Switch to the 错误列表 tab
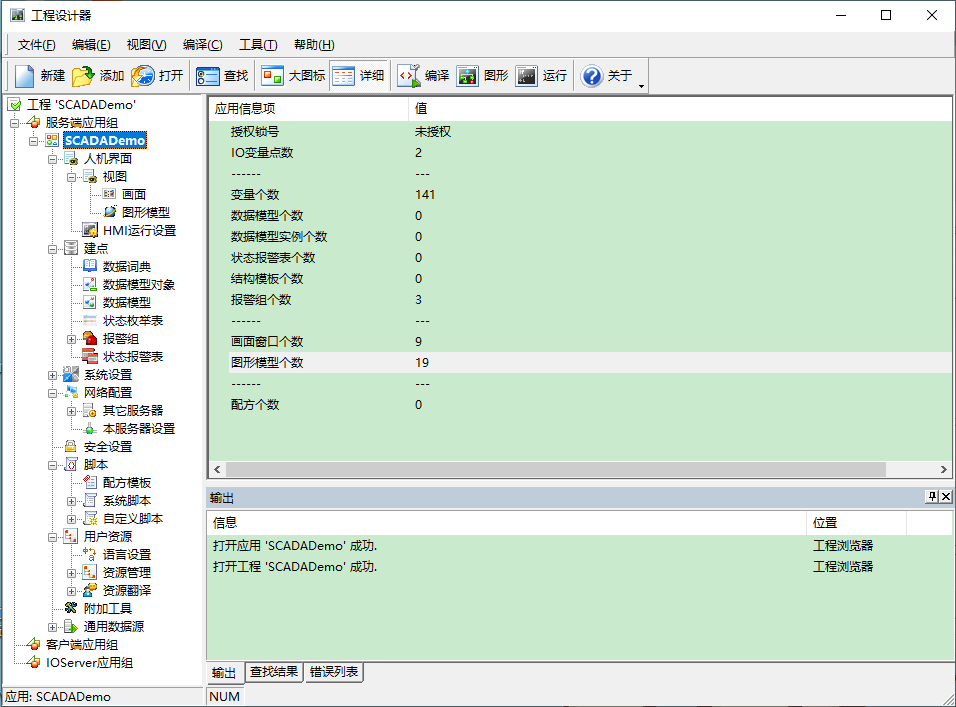Viewport: 956px width, 707px height. (x=334, y=672)
